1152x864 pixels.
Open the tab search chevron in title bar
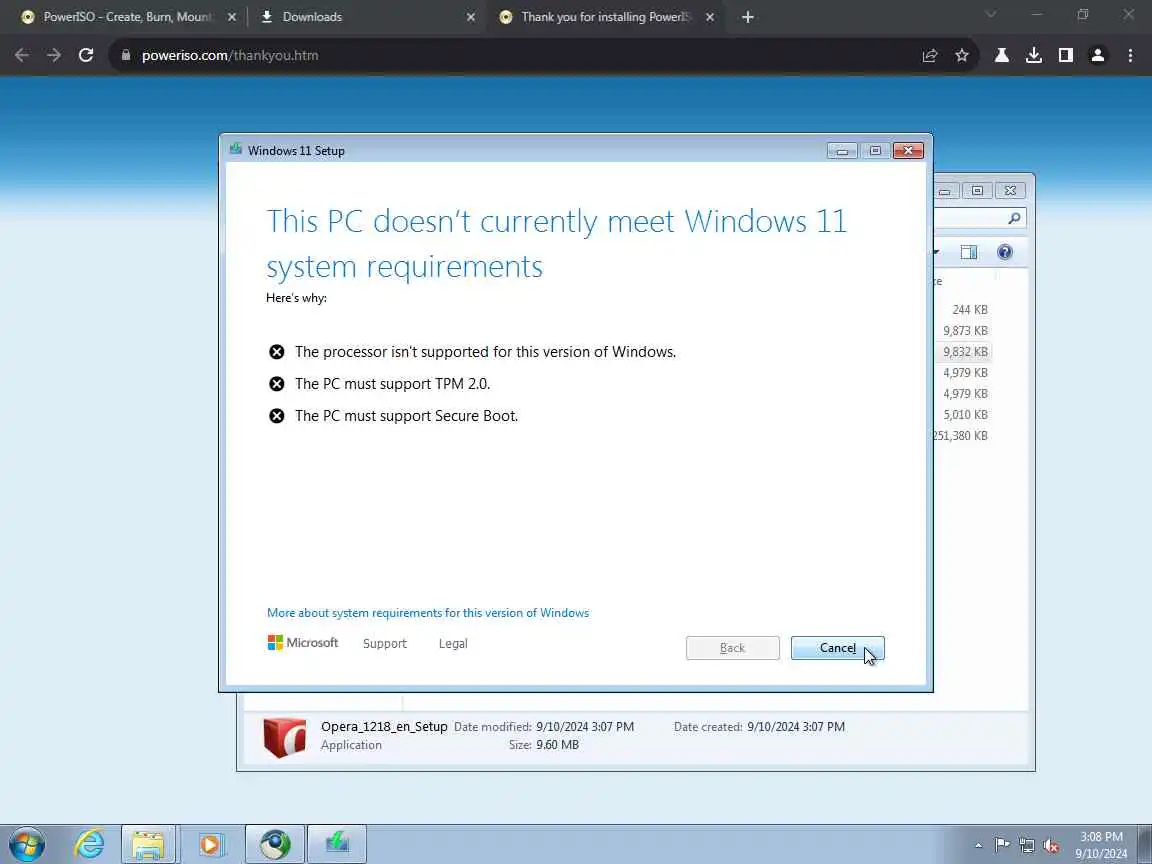(990, 15)
